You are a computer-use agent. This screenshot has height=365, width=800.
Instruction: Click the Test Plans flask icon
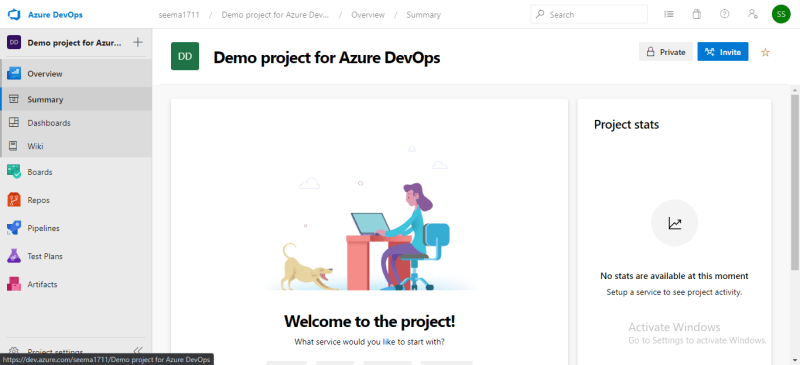click(x=14, y=256)
